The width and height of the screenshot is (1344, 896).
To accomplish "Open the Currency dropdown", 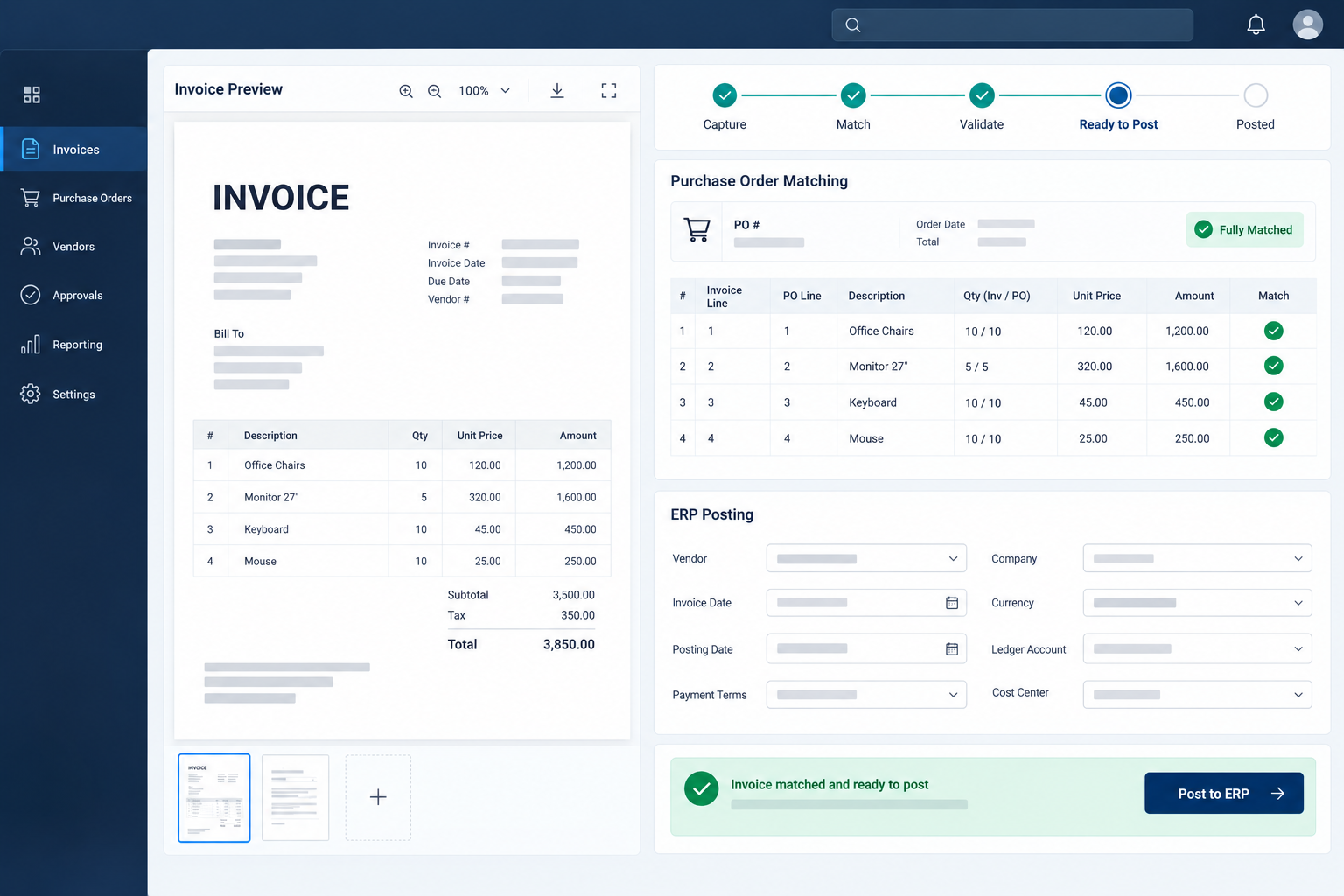I will point(1197,603).
